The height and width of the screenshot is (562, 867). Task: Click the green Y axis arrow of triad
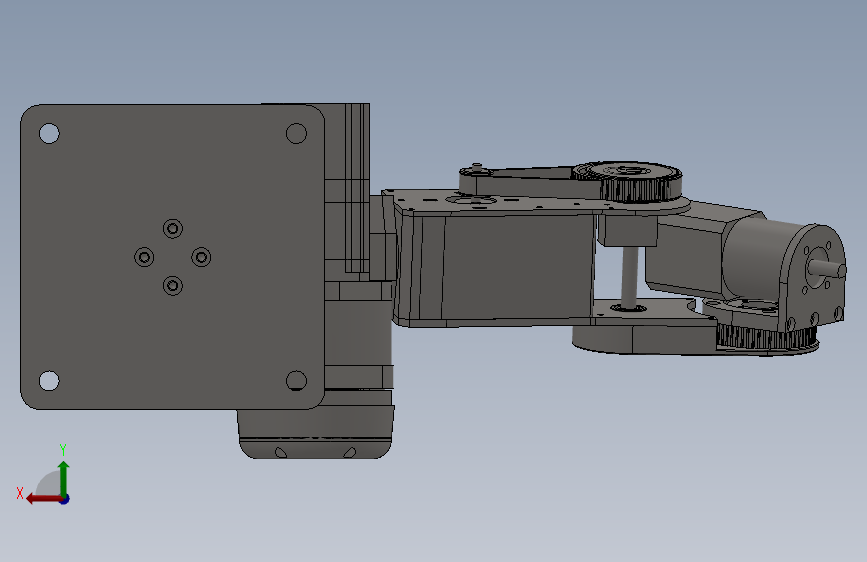pos(64,478)
